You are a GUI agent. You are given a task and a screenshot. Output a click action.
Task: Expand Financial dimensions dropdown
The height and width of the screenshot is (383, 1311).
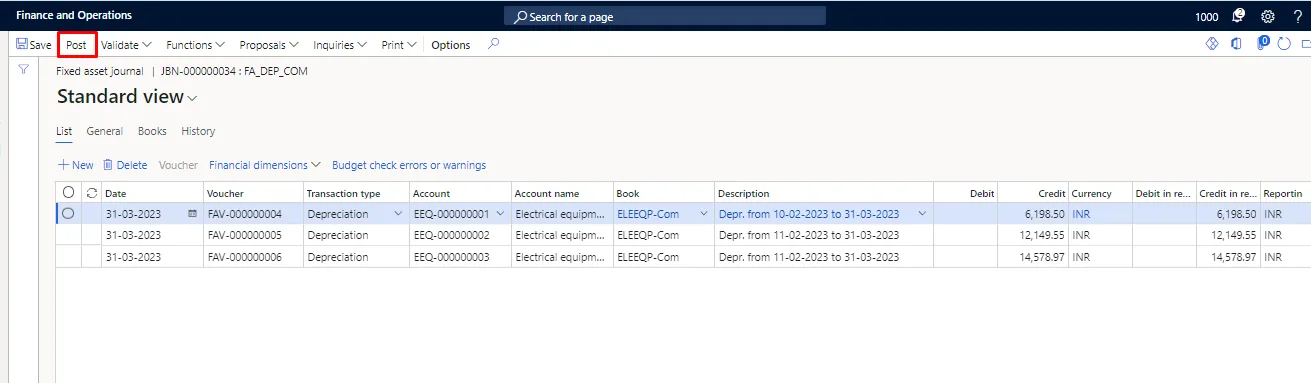265,165
